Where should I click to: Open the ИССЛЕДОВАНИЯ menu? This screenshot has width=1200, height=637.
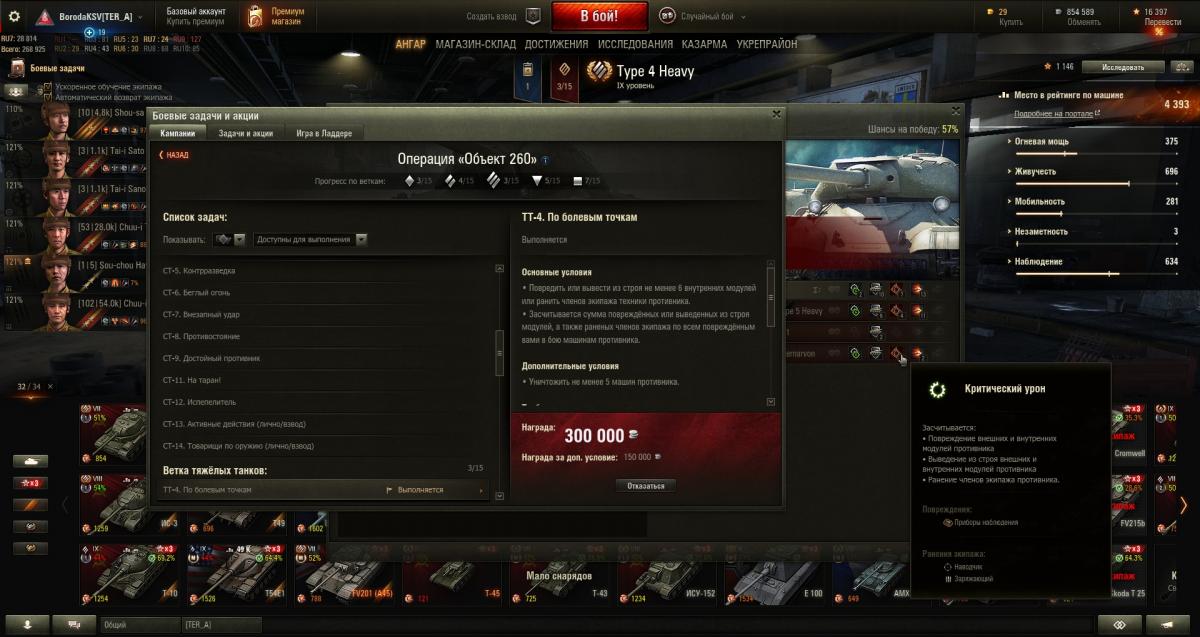[x=635, y=44]
